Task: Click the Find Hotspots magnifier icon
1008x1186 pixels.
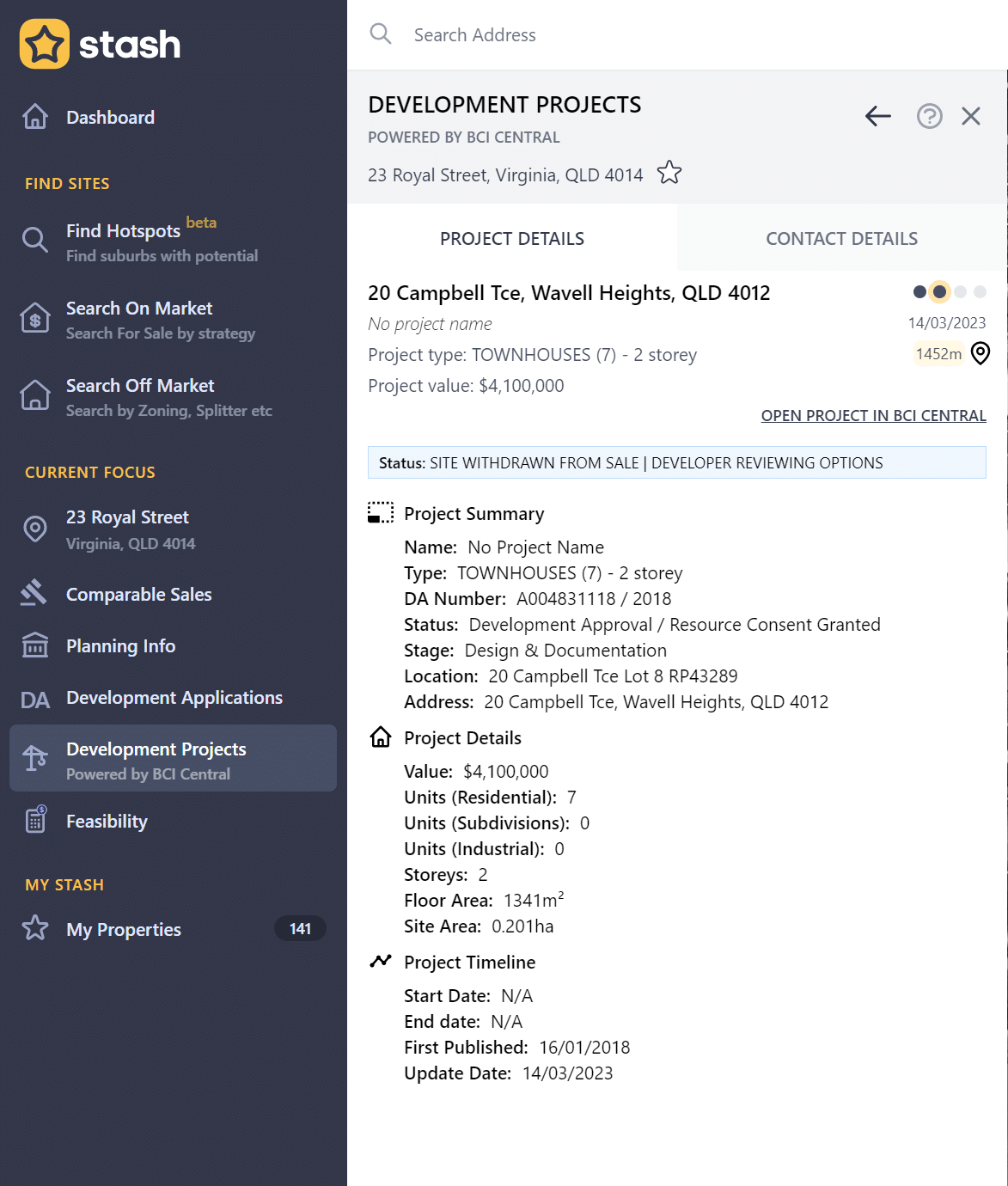Action: coord(35,240)
